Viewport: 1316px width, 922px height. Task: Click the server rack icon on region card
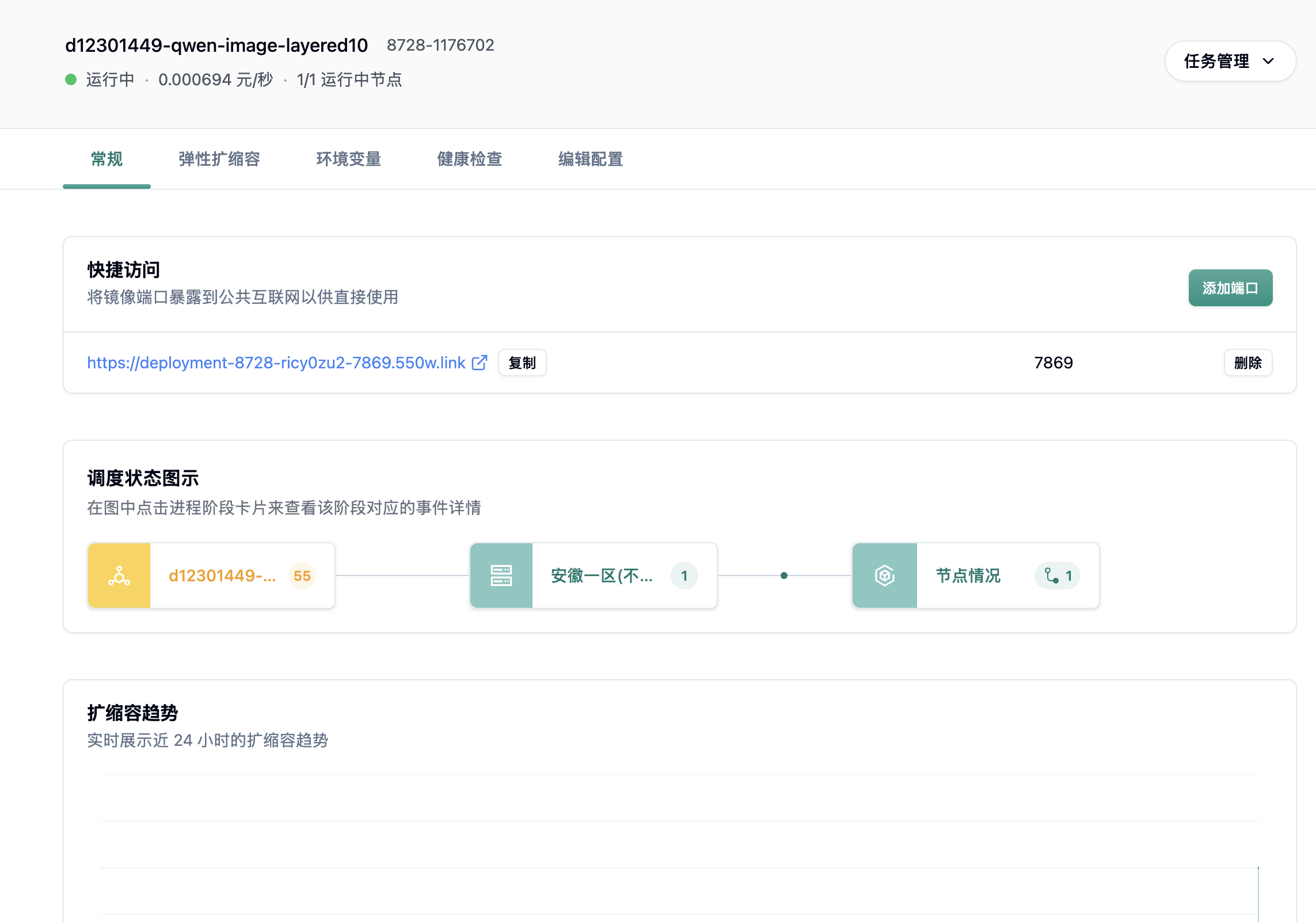(x=501, y=576)
